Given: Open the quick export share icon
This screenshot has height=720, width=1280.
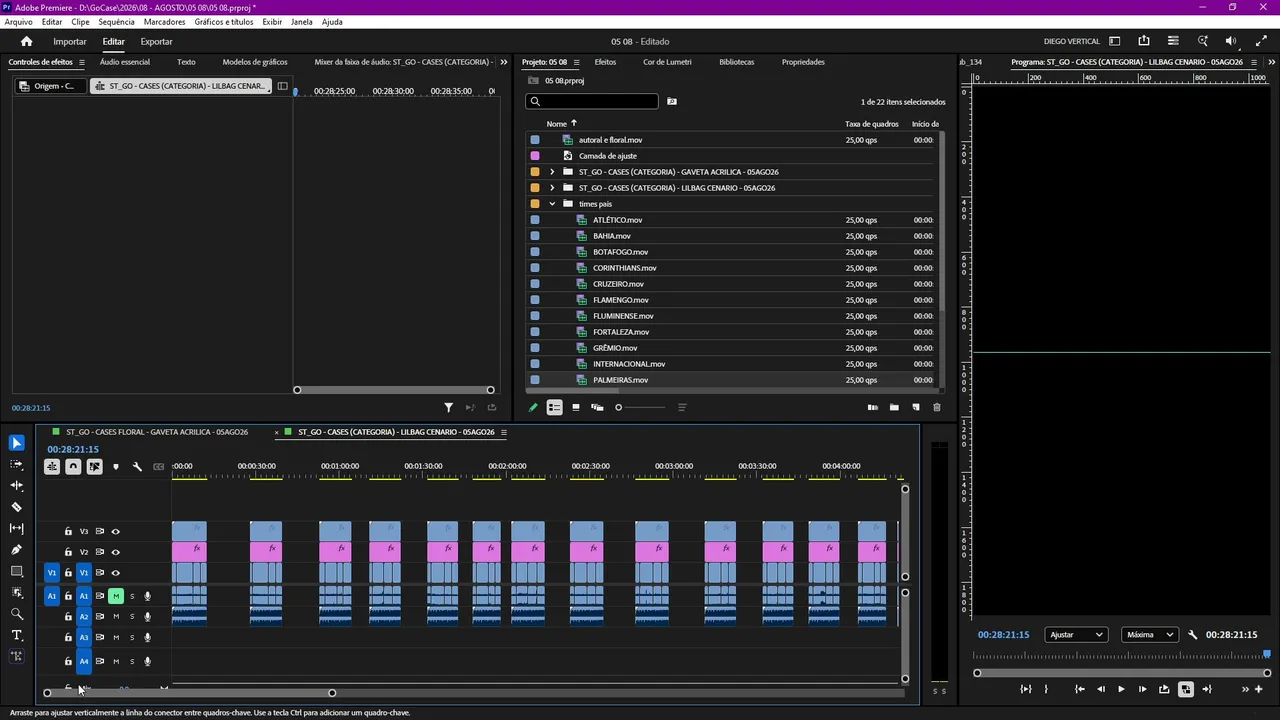Looking at the screenshot, I should click(x=1144, y=41).
